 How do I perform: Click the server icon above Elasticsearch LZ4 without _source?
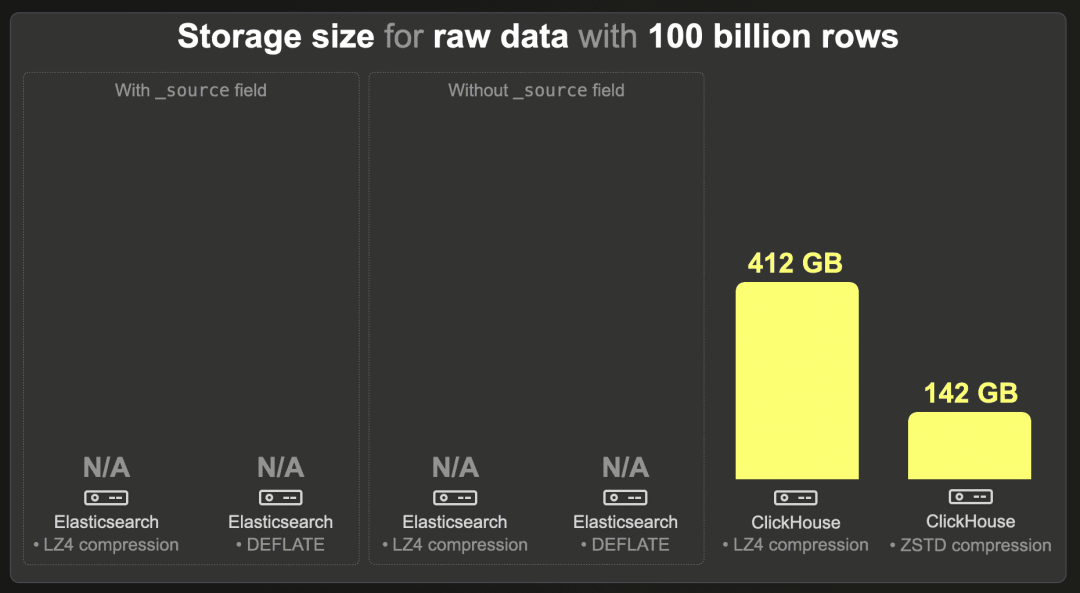coord(455,497)
